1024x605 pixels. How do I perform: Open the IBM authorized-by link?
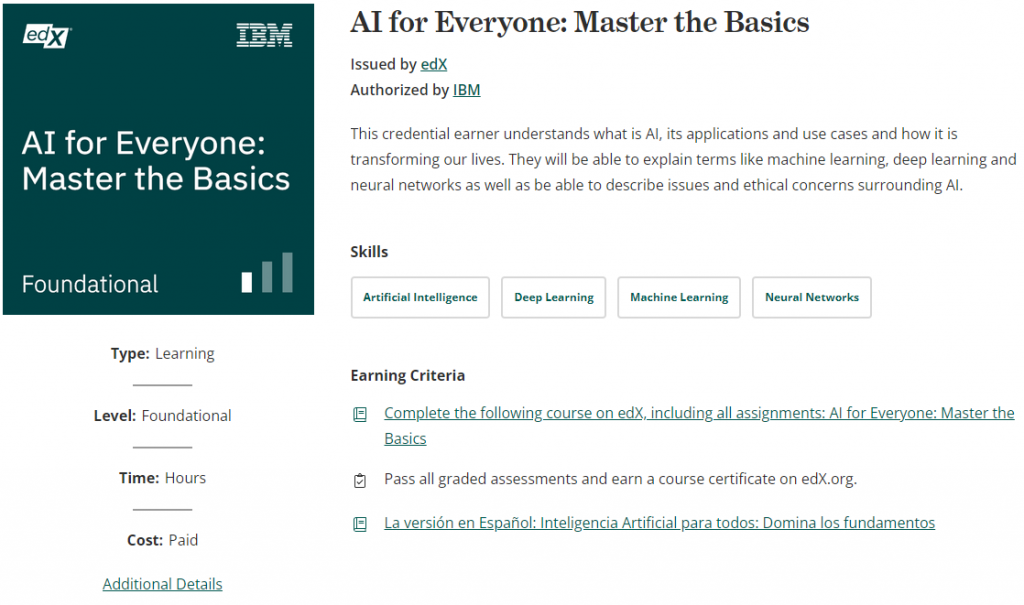click(466, 90)
